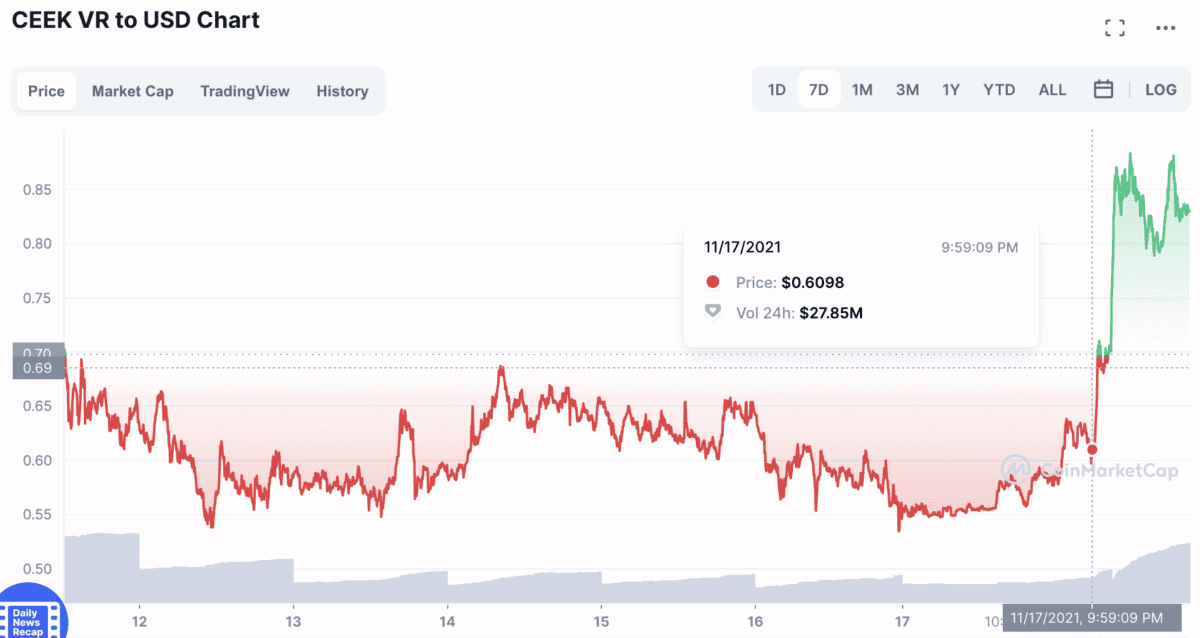Click the 0.50 price axis label

coord(37,569)
